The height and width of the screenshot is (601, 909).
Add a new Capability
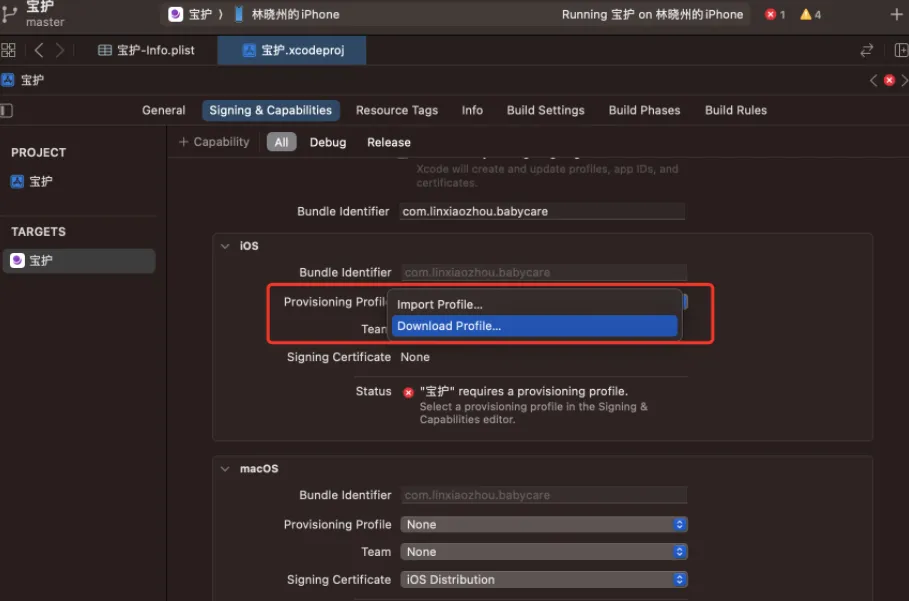[x=214, y=142]
